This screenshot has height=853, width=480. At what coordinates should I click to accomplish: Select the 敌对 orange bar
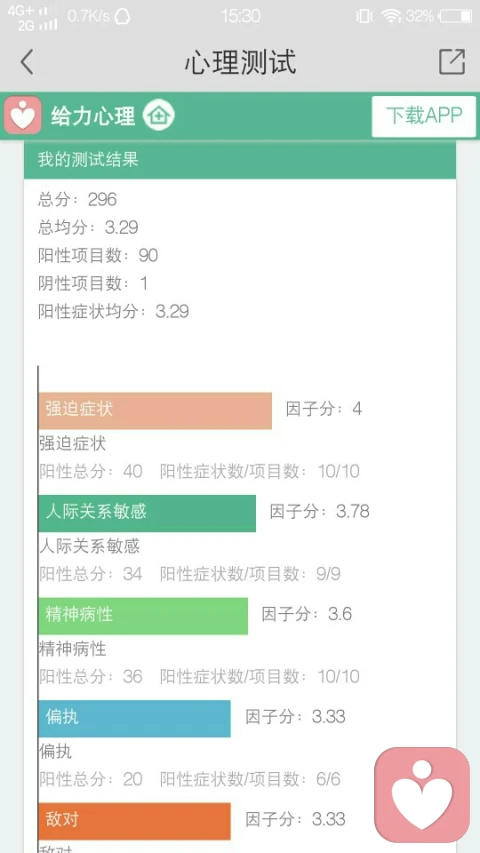pyautogui.click(x=134, y=821)
